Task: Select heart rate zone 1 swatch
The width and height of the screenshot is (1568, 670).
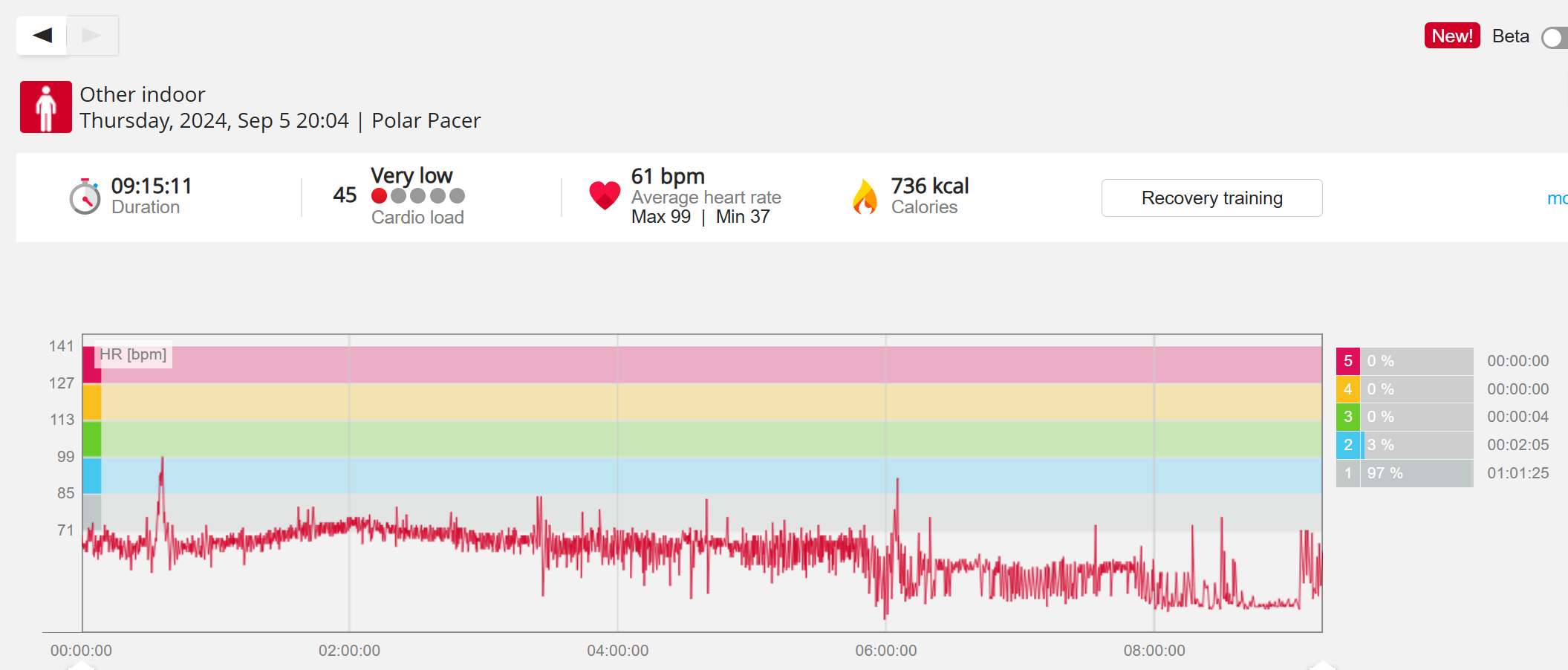Action: point(1347,473)
